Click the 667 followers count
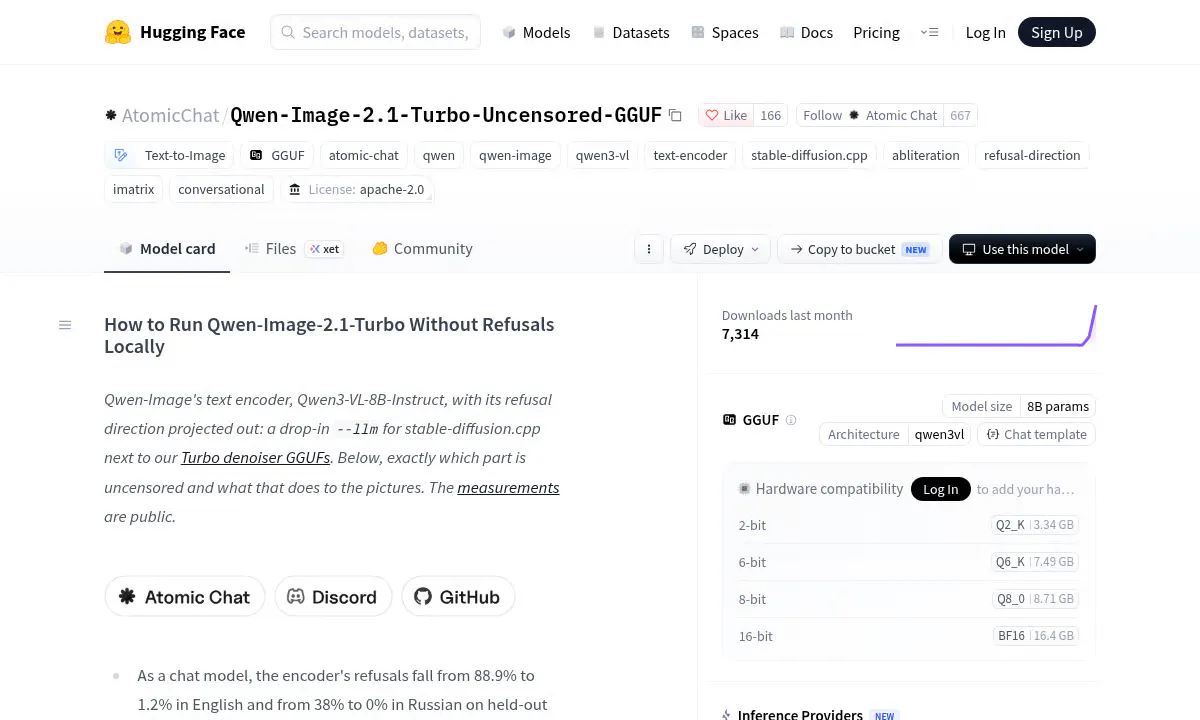1200x720 pixels. (960, 115)
